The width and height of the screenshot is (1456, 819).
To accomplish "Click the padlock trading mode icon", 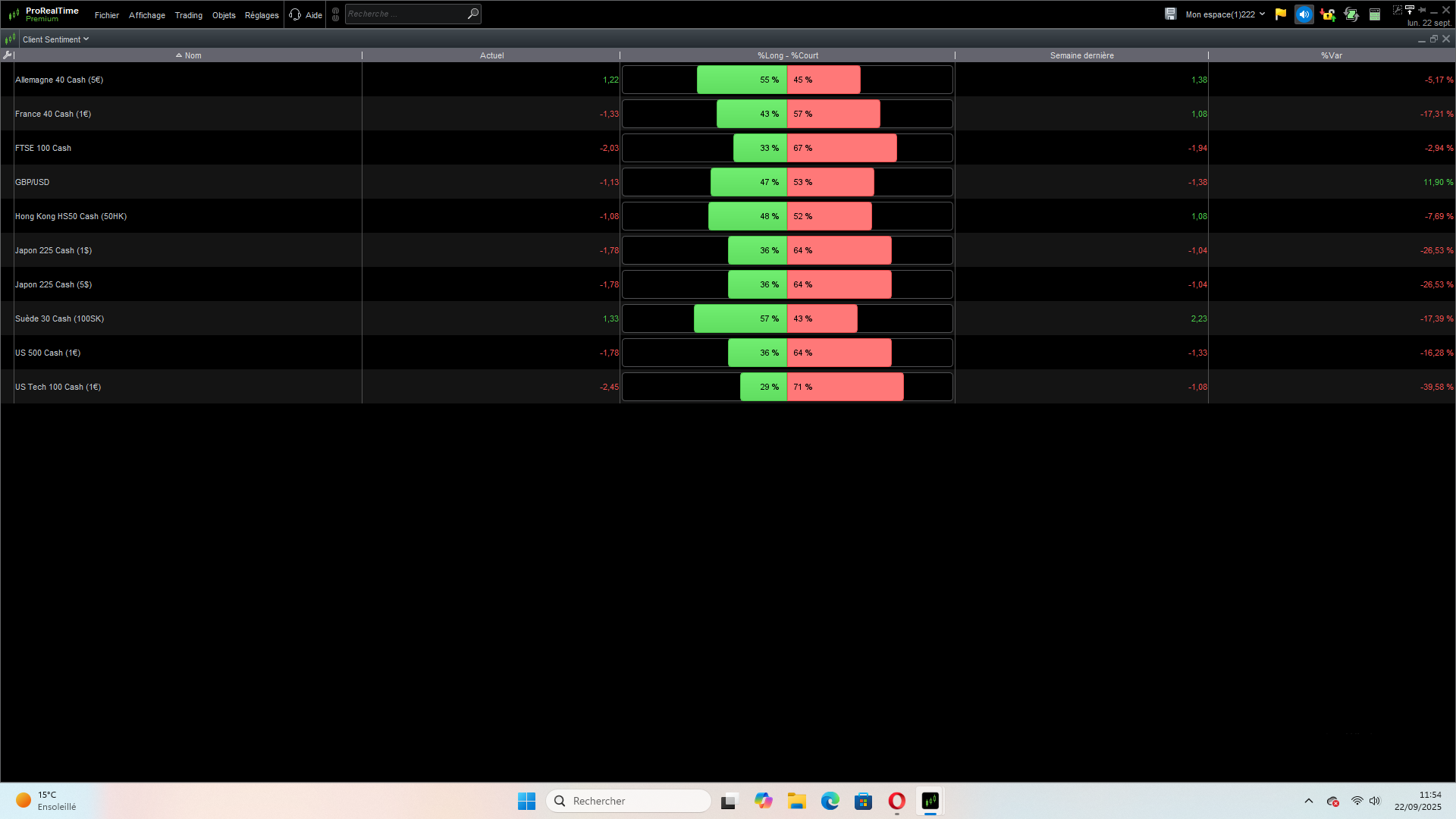I will (1327, 14).
